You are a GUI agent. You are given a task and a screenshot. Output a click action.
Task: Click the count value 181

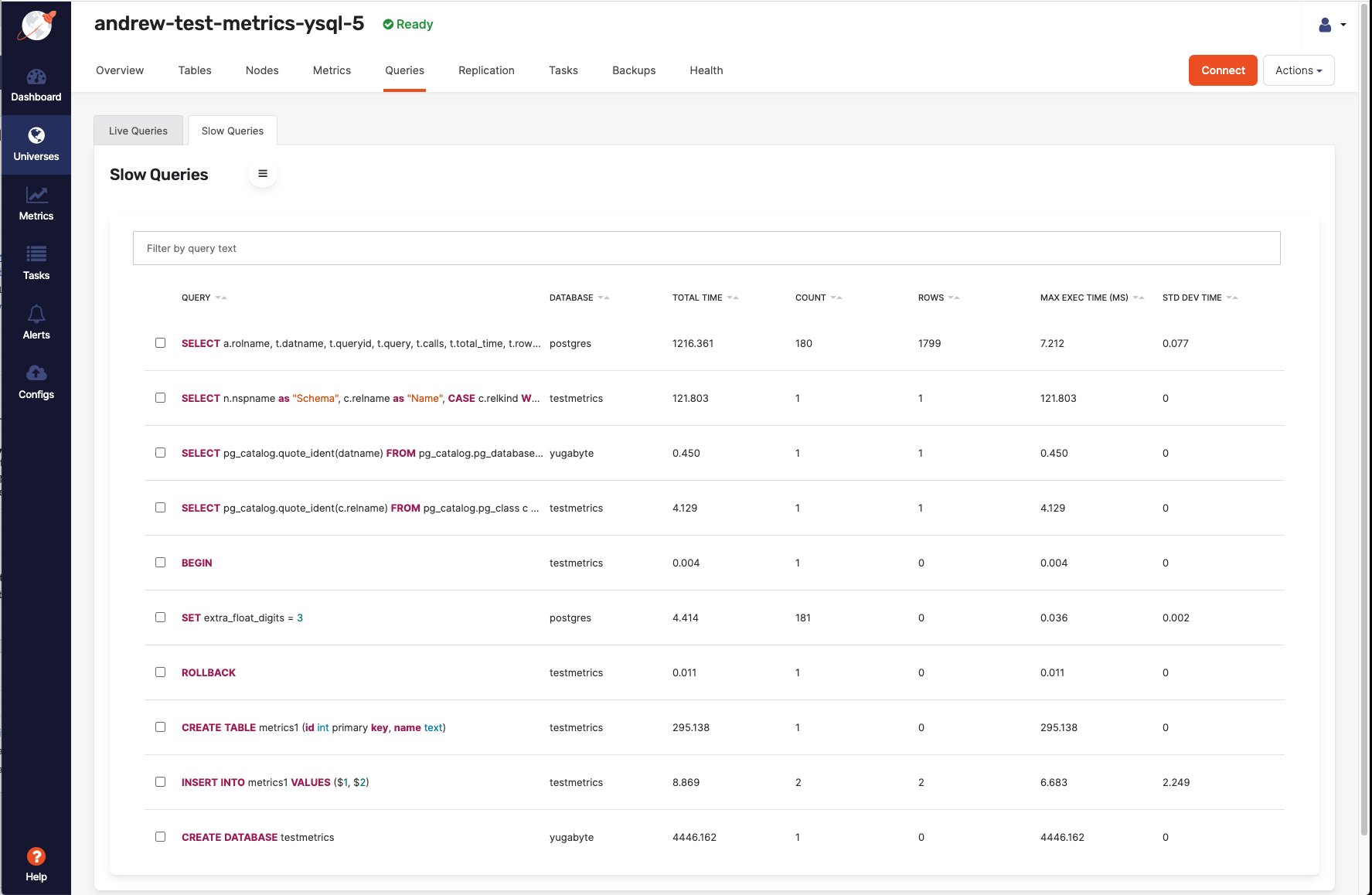click(x=803, y=618)
